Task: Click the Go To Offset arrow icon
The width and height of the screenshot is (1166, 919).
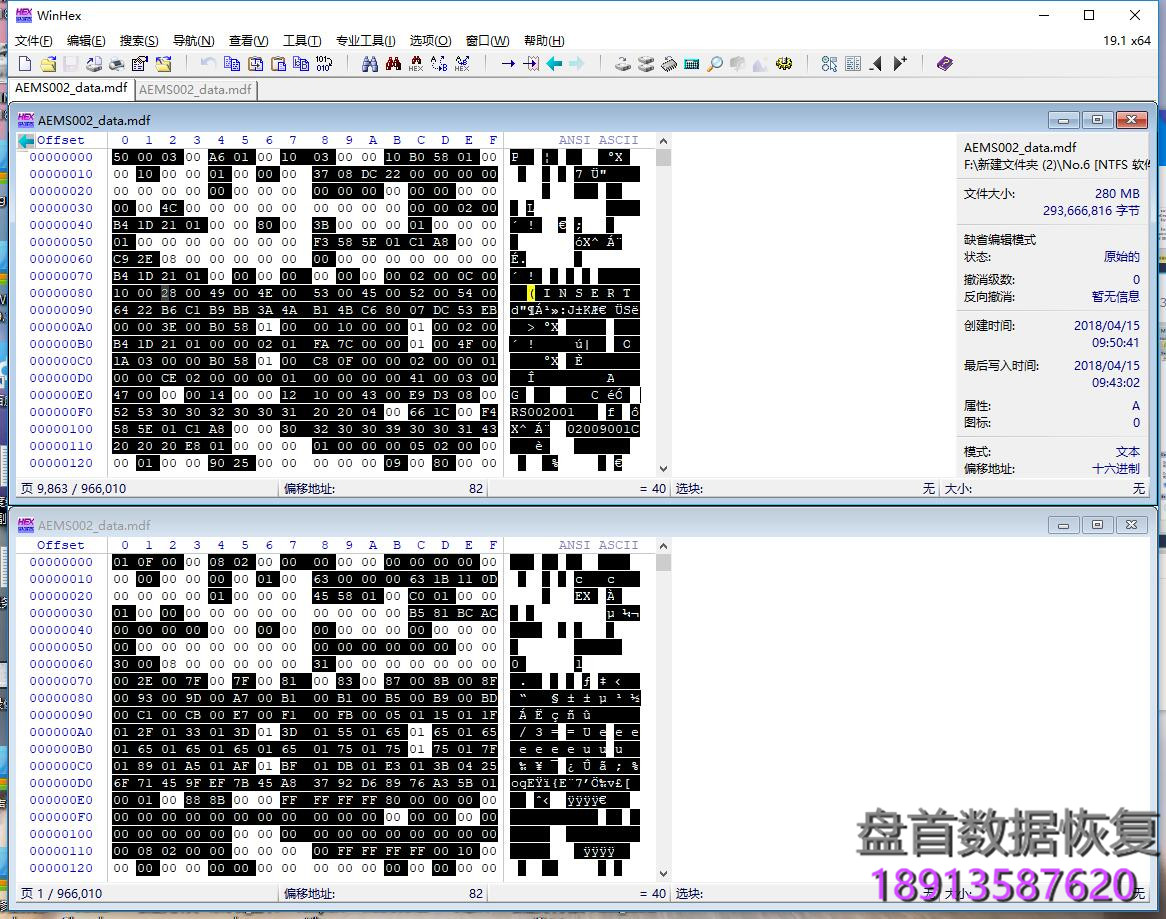Action: (508, 64)
